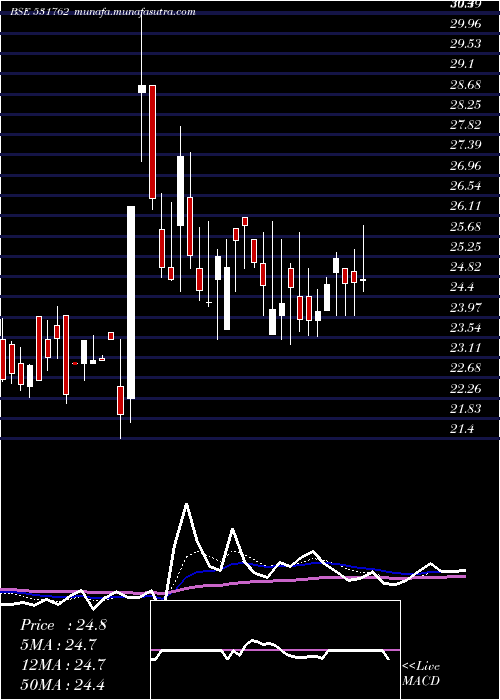Click the <<Live MACD label

point(421,673)
